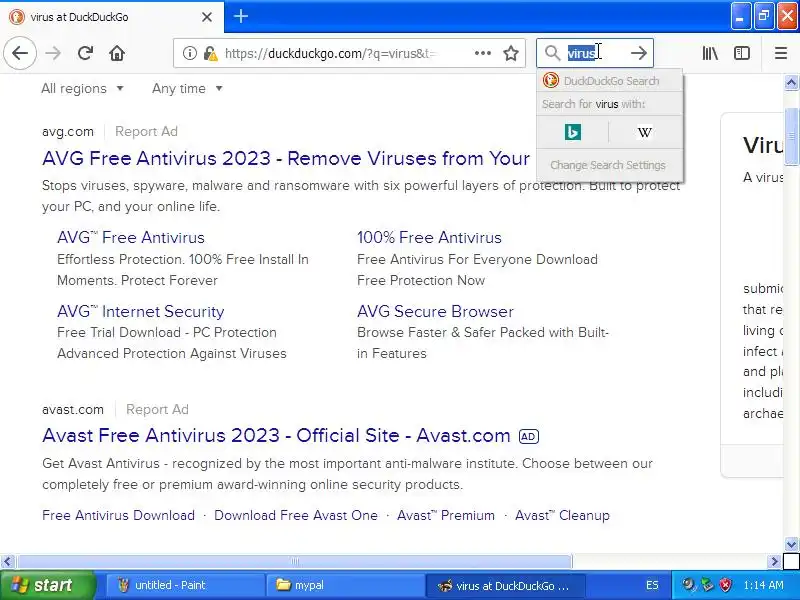Image resolution: width=800 pixels, height=600 pixels.
Task: Show site information via info icon
Action: (x=189, y=53)
